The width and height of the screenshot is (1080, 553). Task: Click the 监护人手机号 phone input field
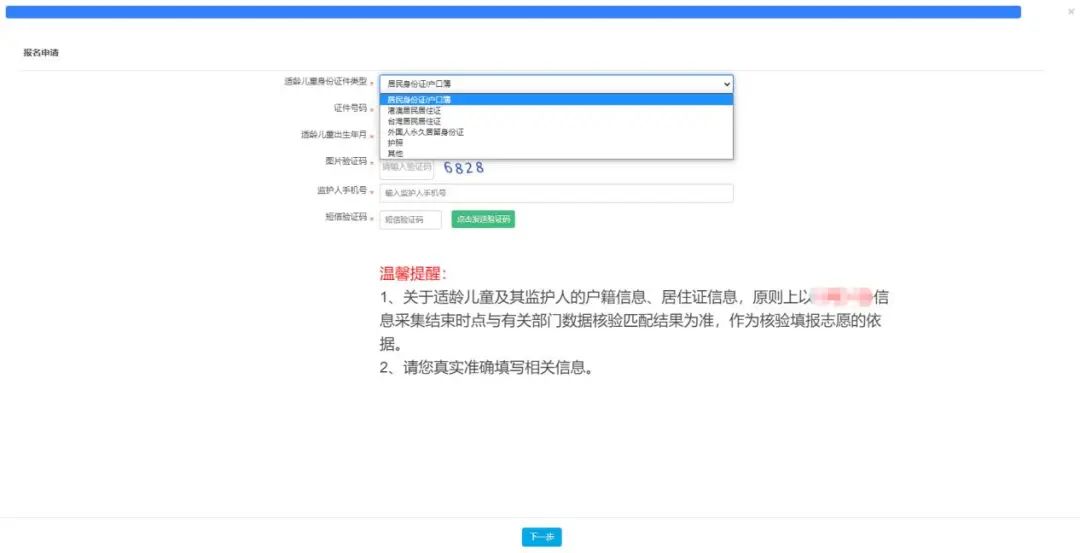[x=556, y=193]
